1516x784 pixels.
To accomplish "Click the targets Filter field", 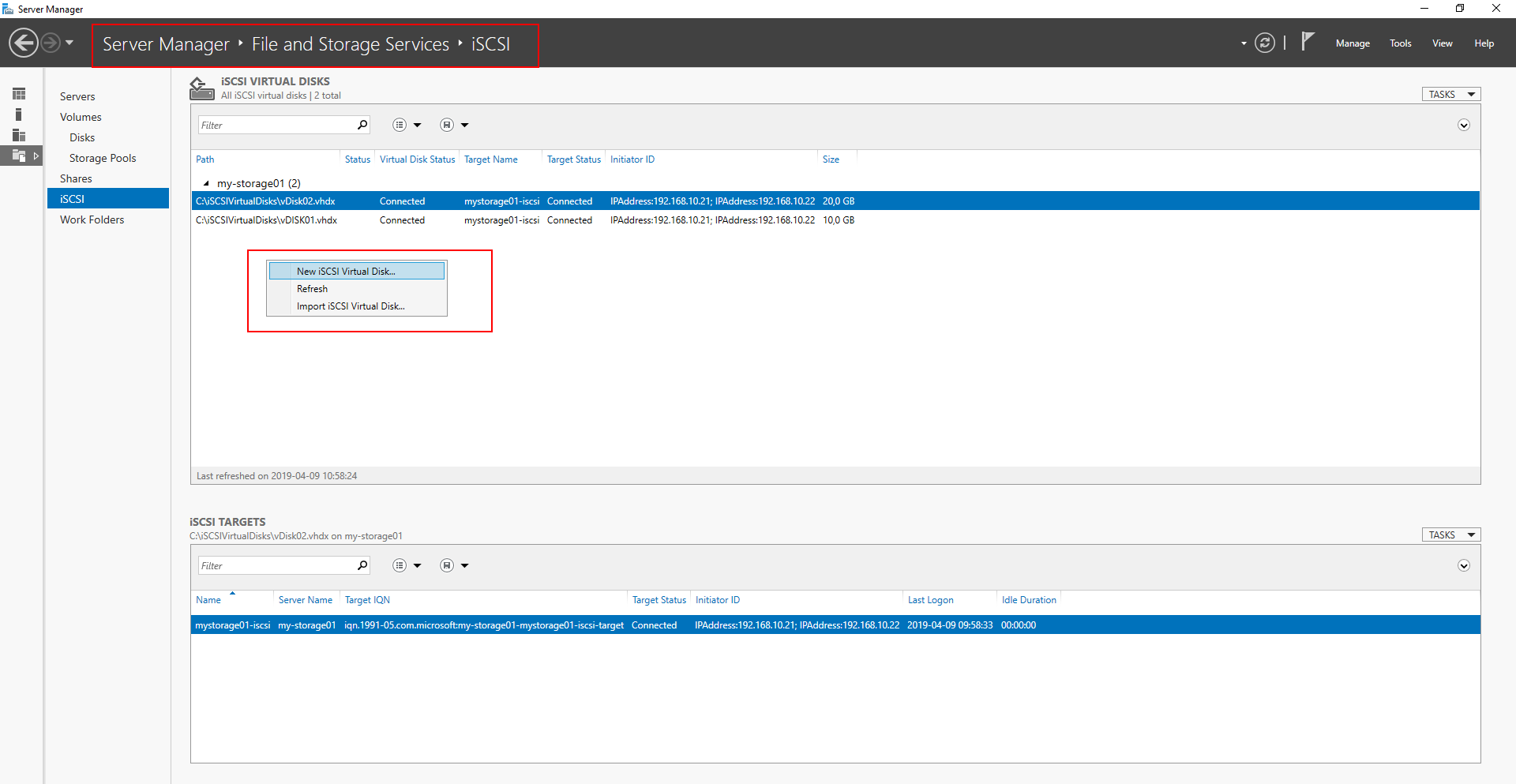I will tap(276, 565).
